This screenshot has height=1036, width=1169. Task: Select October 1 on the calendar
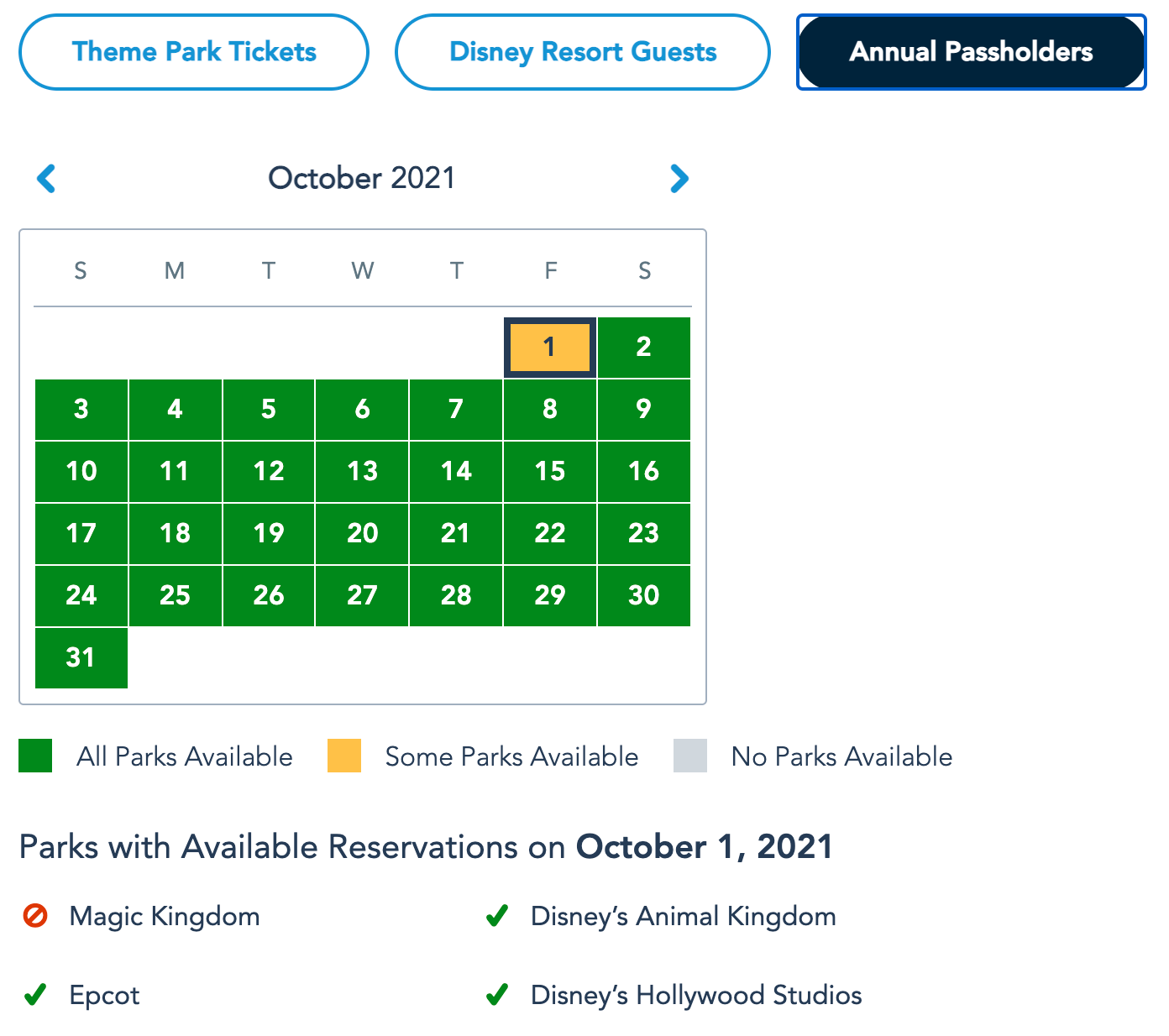coord(549,347)
